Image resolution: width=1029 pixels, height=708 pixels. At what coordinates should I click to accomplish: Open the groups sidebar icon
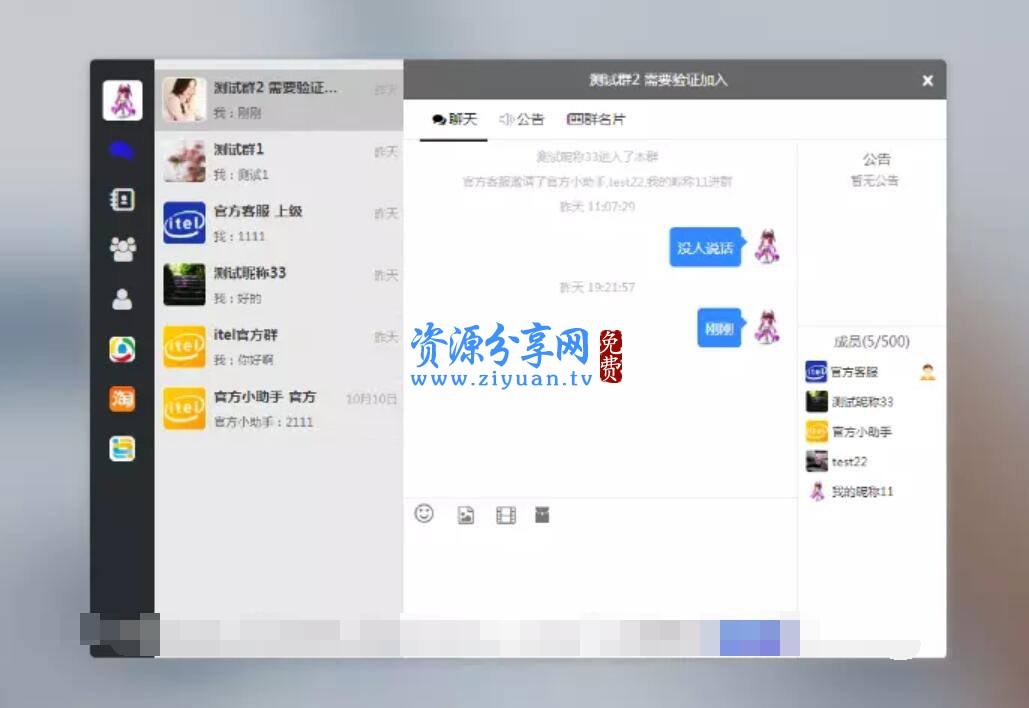pos(122,249)
